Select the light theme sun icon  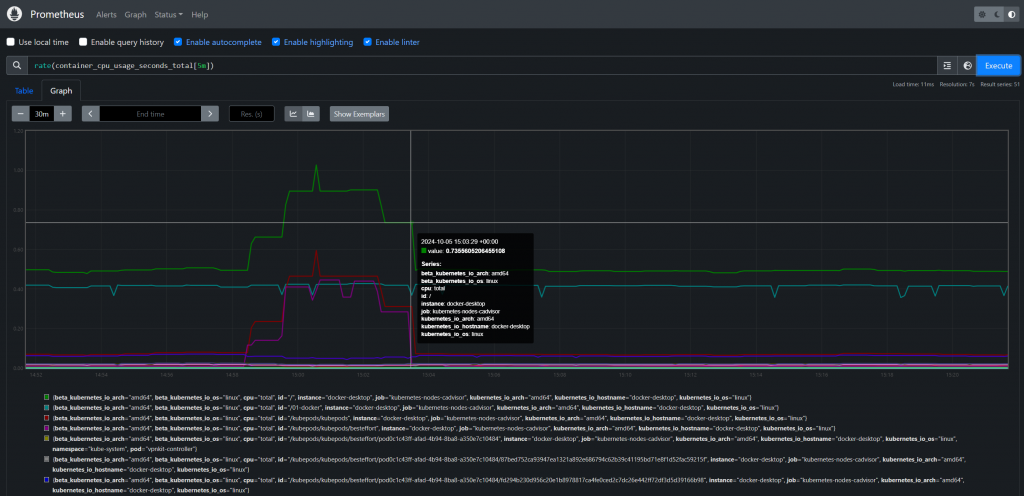pos(982,14)
